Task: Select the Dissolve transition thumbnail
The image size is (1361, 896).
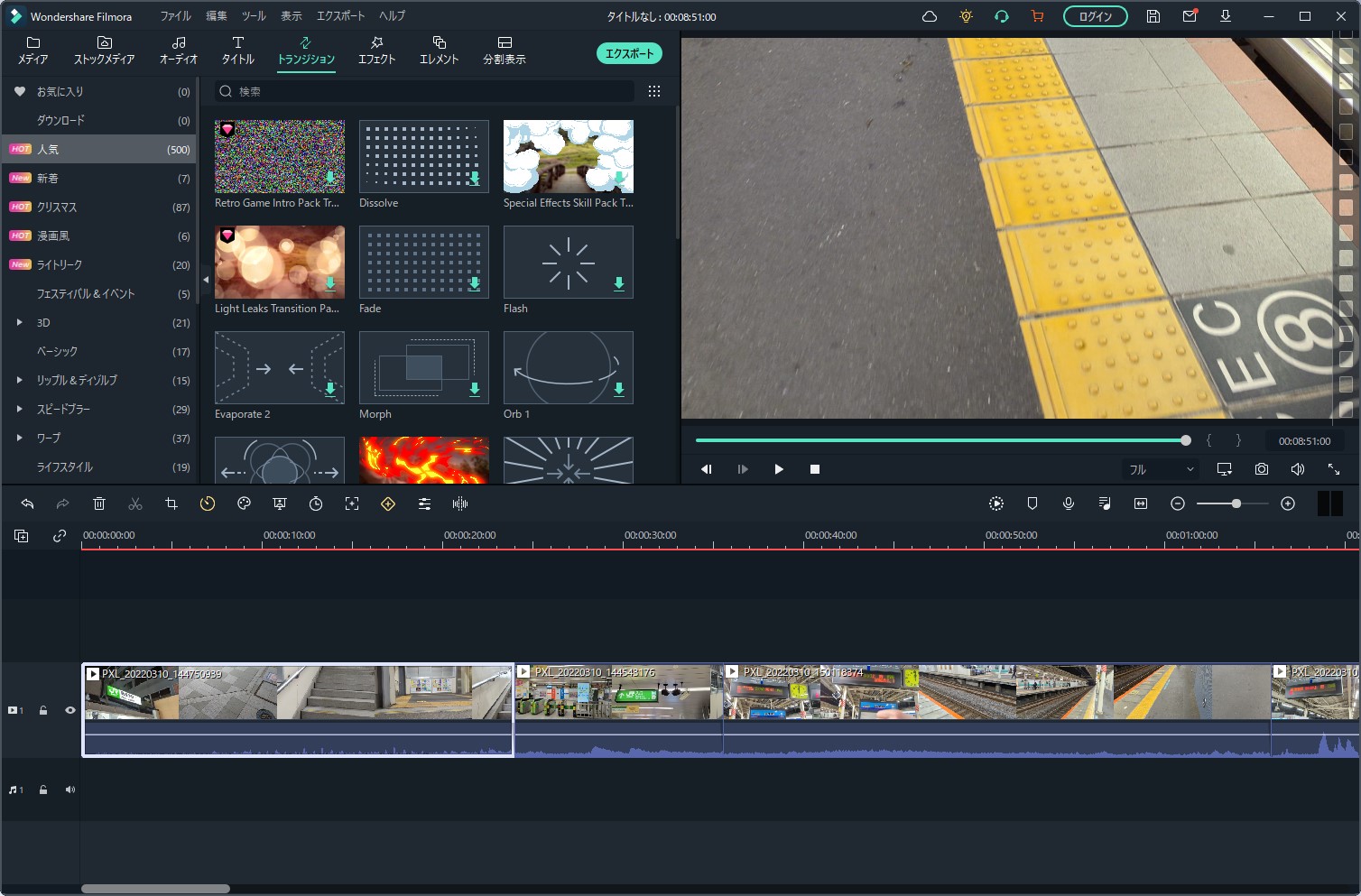Action: point(423,156)
